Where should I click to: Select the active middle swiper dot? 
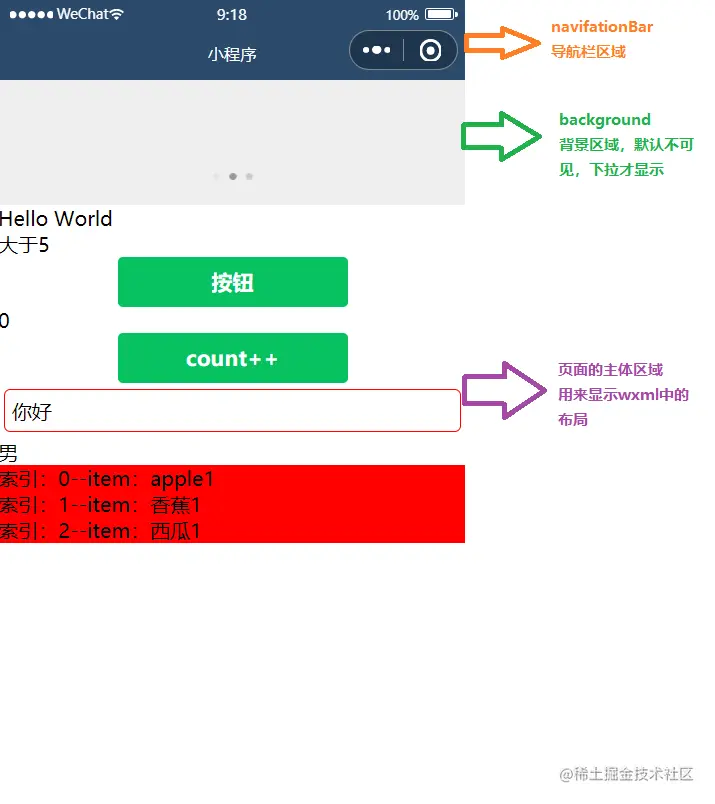tap(233, 176)
